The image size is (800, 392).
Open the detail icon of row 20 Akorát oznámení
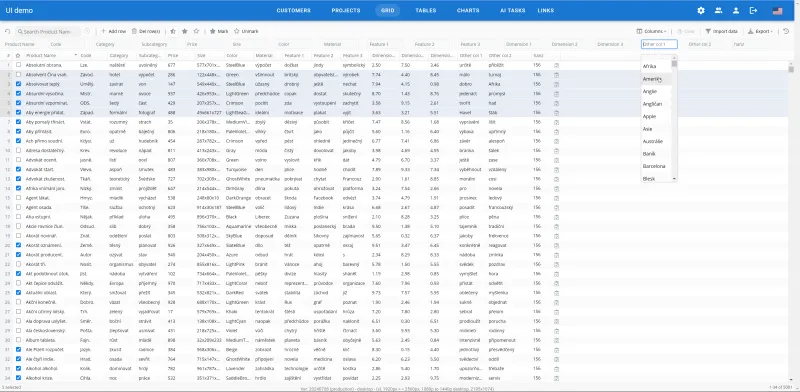[556, 246]
